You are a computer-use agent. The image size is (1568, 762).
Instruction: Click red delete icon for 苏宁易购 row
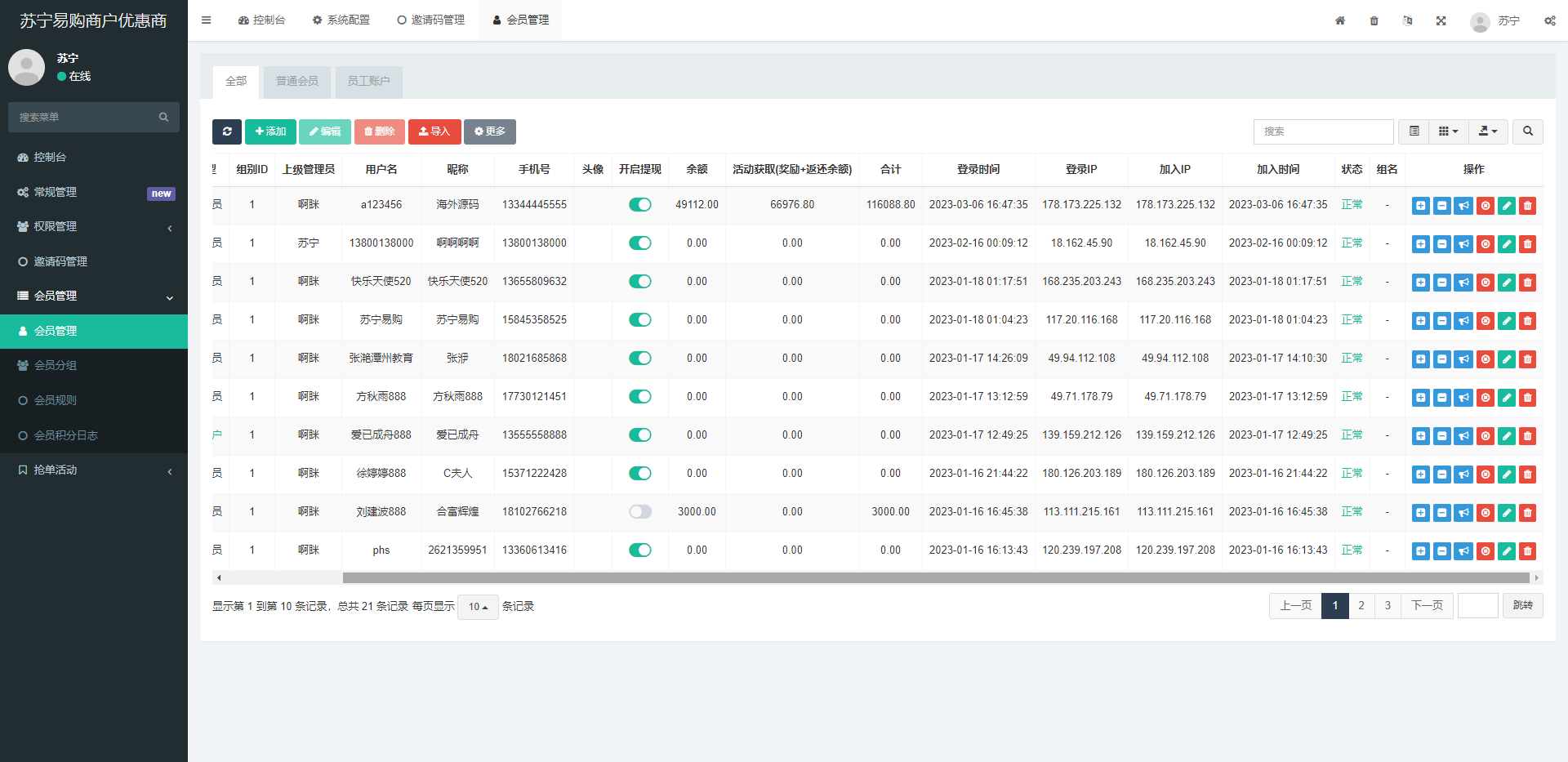click(1527, 321)
